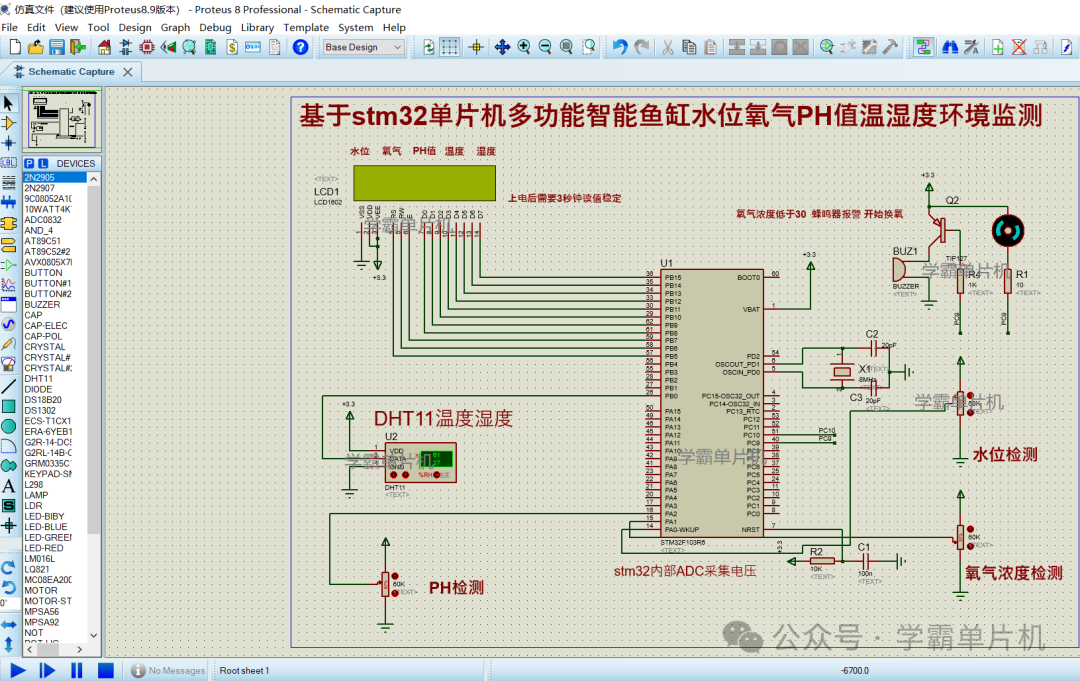Click the schematic overview thumbnail
This screenshot has width=1080, height=681.
(x=61, y=119)
